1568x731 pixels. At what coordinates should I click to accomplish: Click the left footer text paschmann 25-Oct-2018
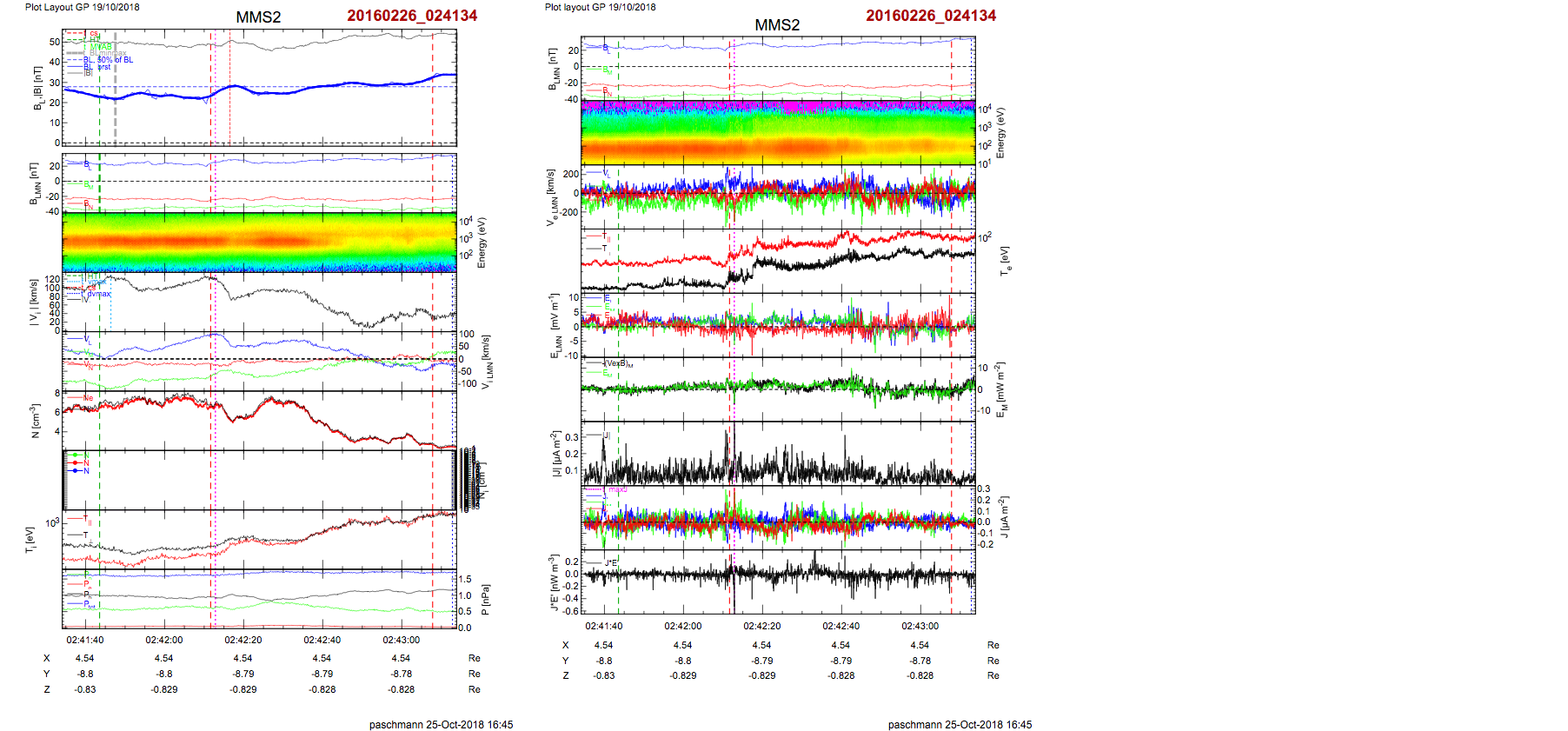(441, 724)
